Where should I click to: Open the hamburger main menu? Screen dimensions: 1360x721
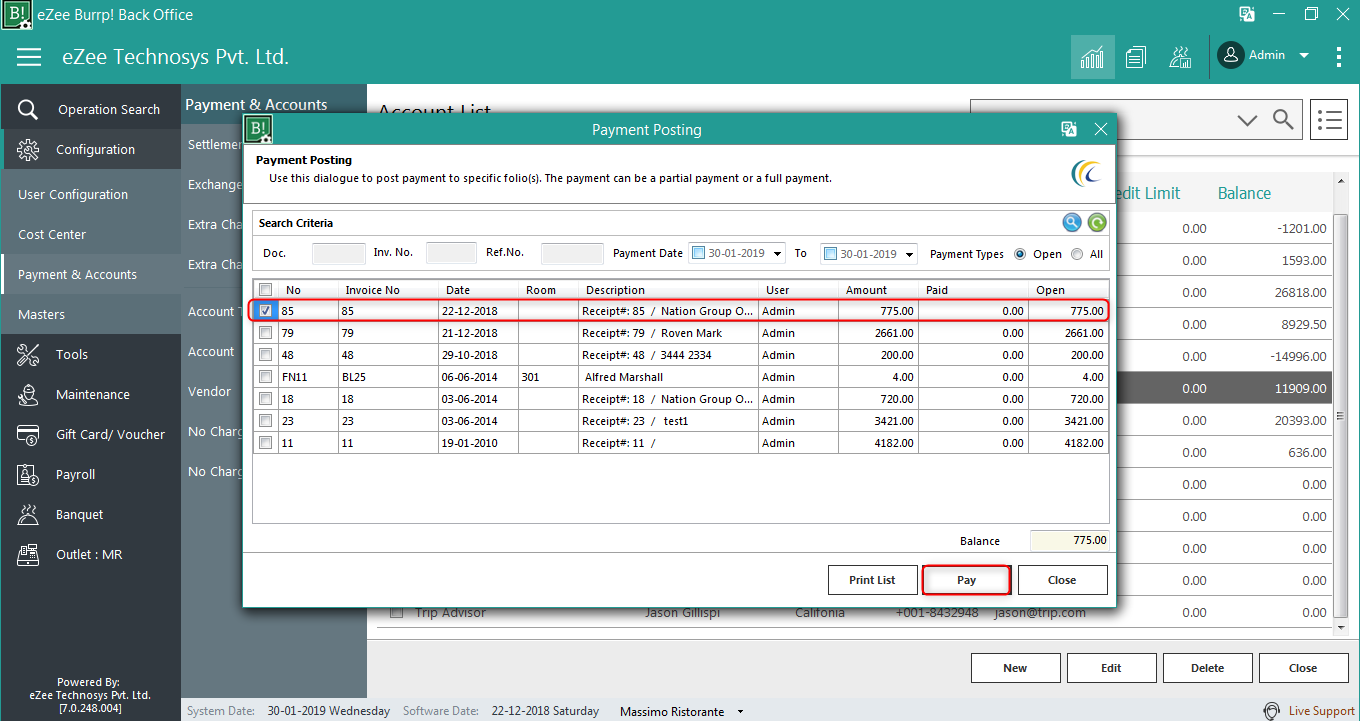(29, 57)
